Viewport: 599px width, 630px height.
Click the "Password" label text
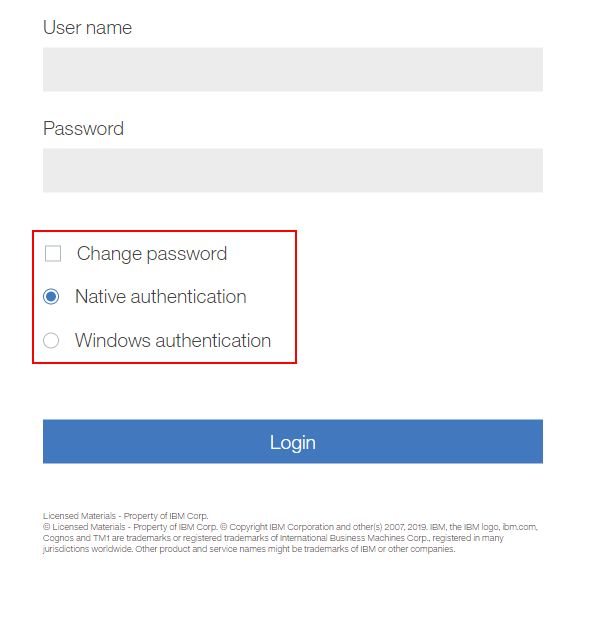[83, 129]
